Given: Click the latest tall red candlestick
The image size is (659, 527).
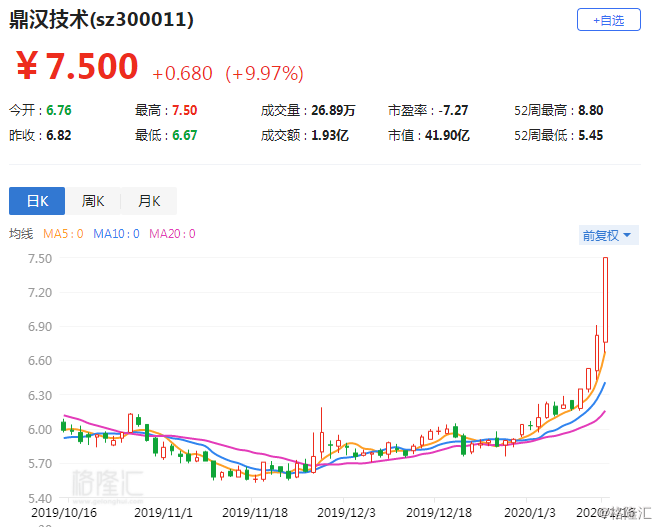Looking at the screenshot, I should pos(605,300).
